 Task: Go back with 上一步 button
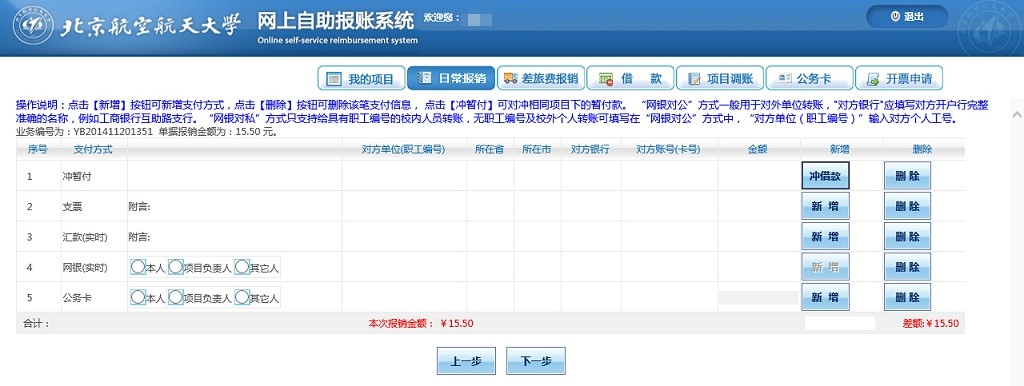466,361
